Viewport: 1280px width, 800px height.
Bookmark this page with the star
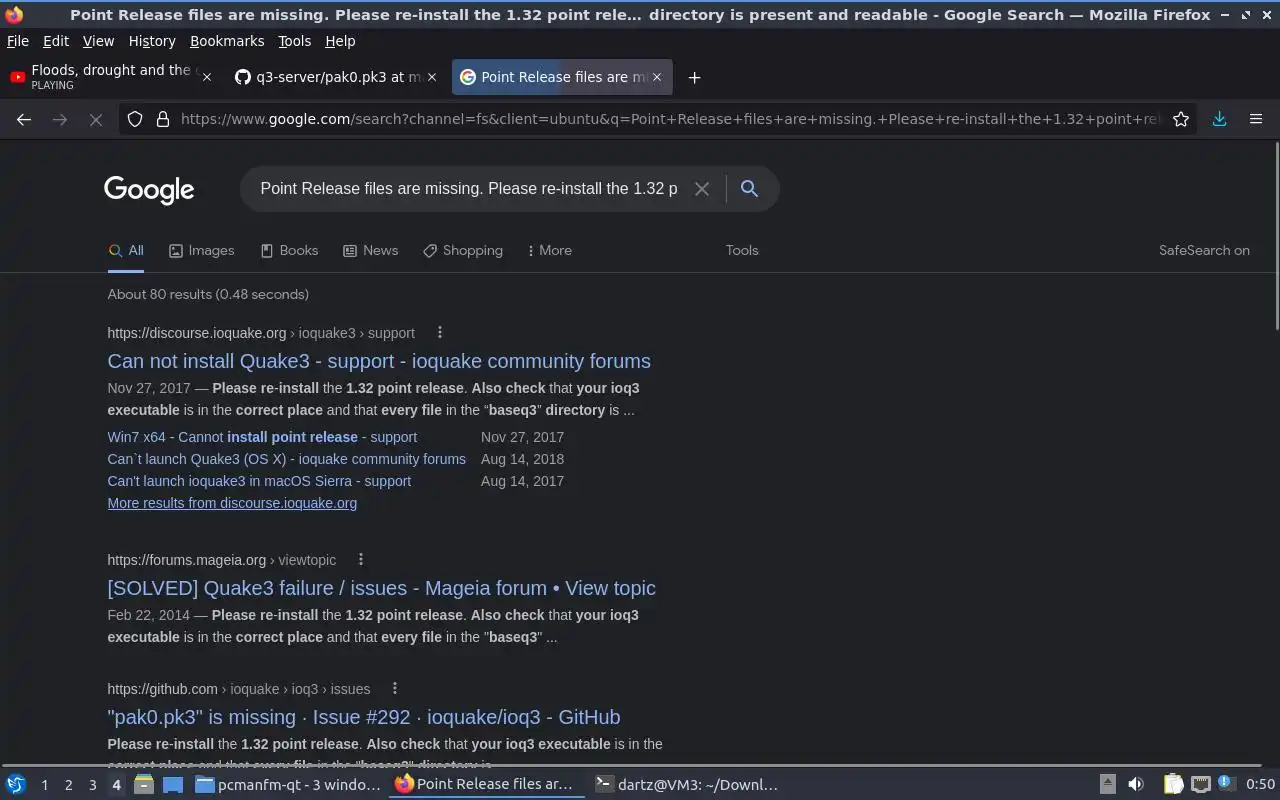[x=1181, y=119]
